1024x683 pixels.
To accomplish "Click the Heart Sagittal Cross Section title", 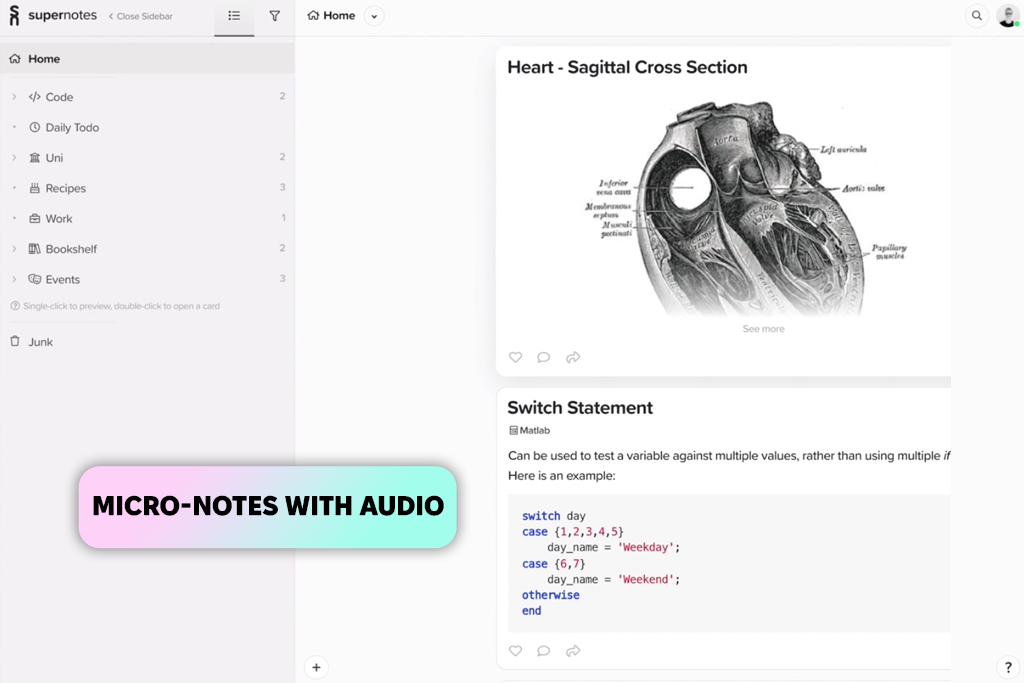I will (x=627, y=67).
